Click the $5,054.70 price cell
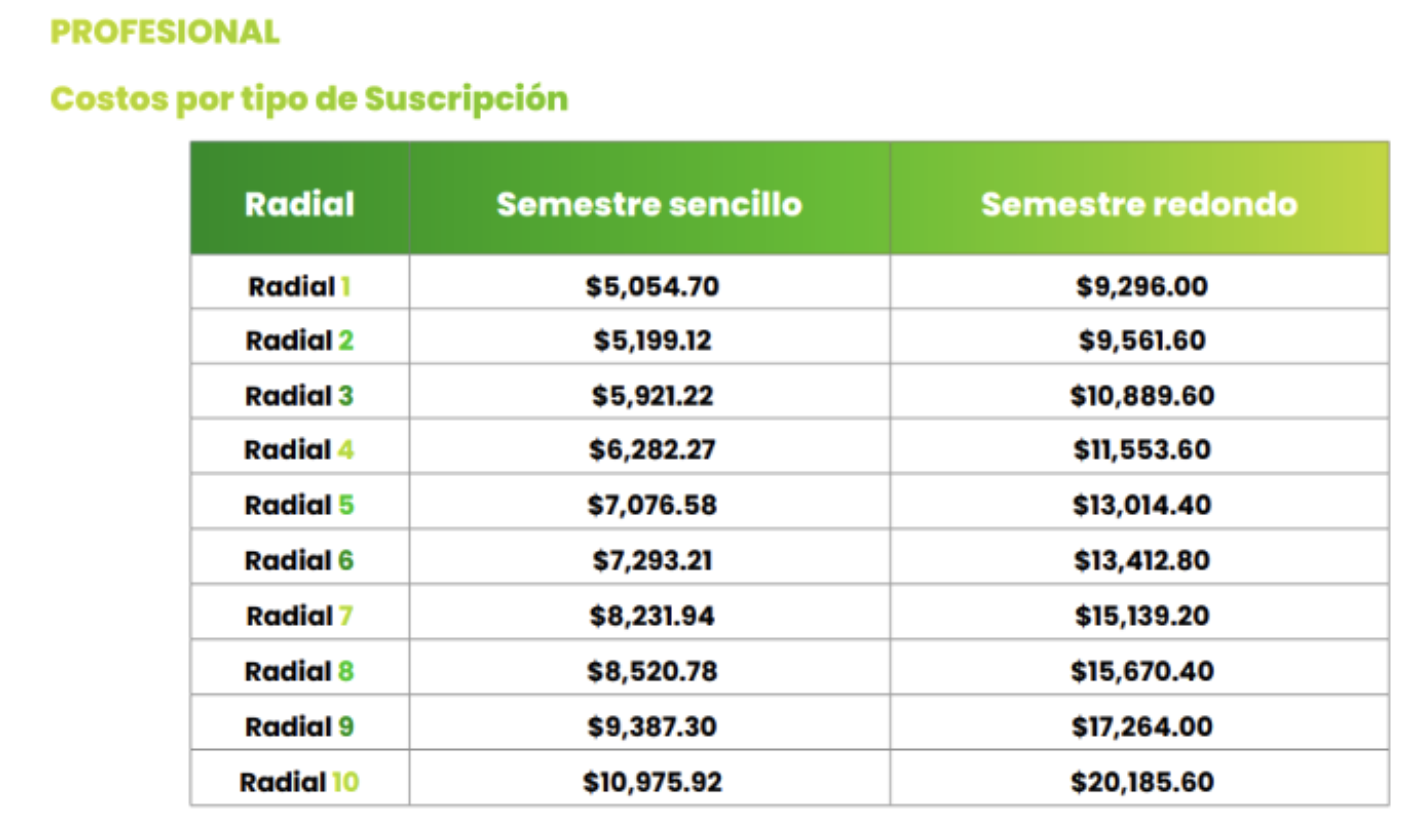The image size is (1428, 814). click(652, 287)
